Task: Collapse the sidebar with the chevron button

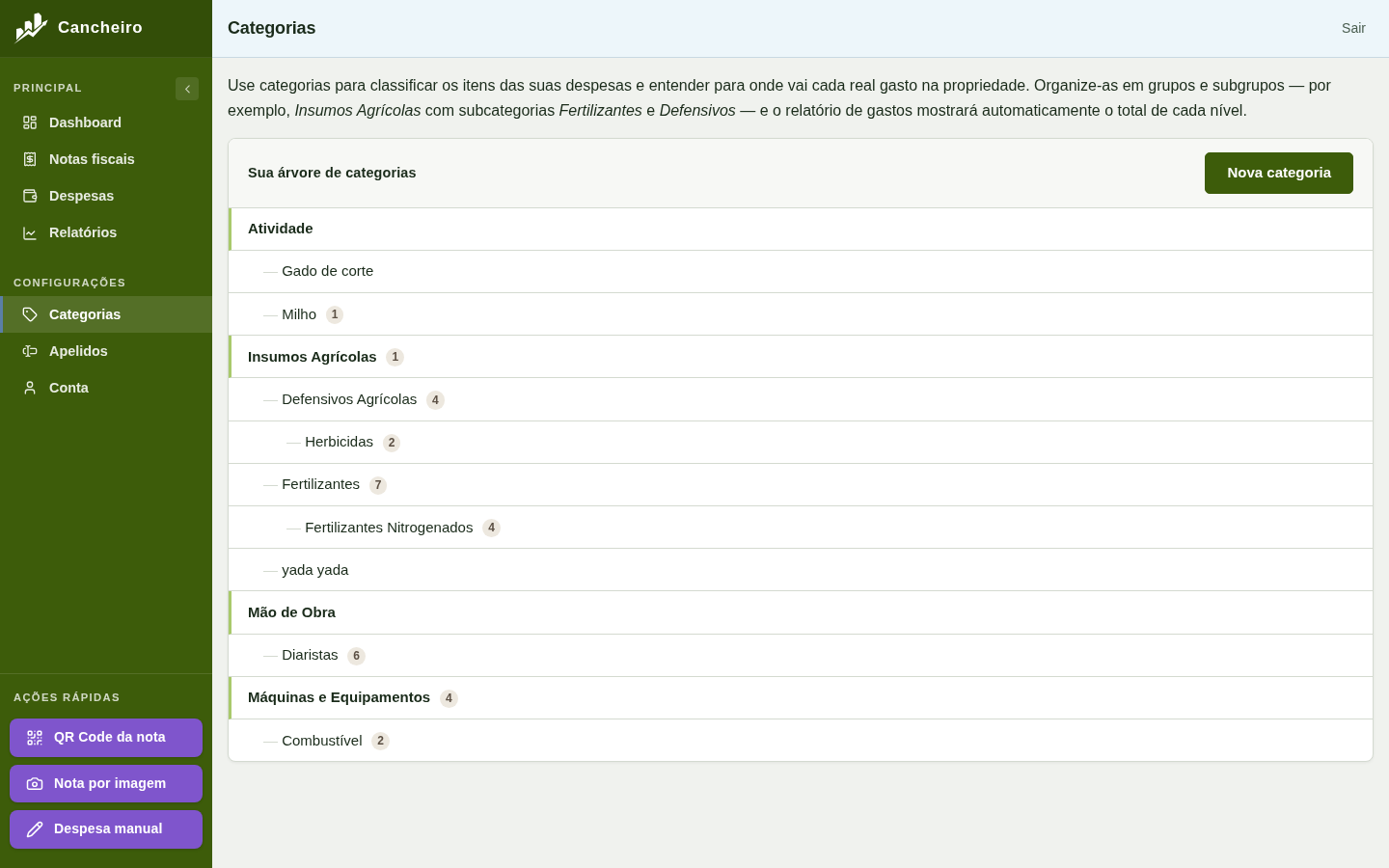Action: [x=187, y=89]
